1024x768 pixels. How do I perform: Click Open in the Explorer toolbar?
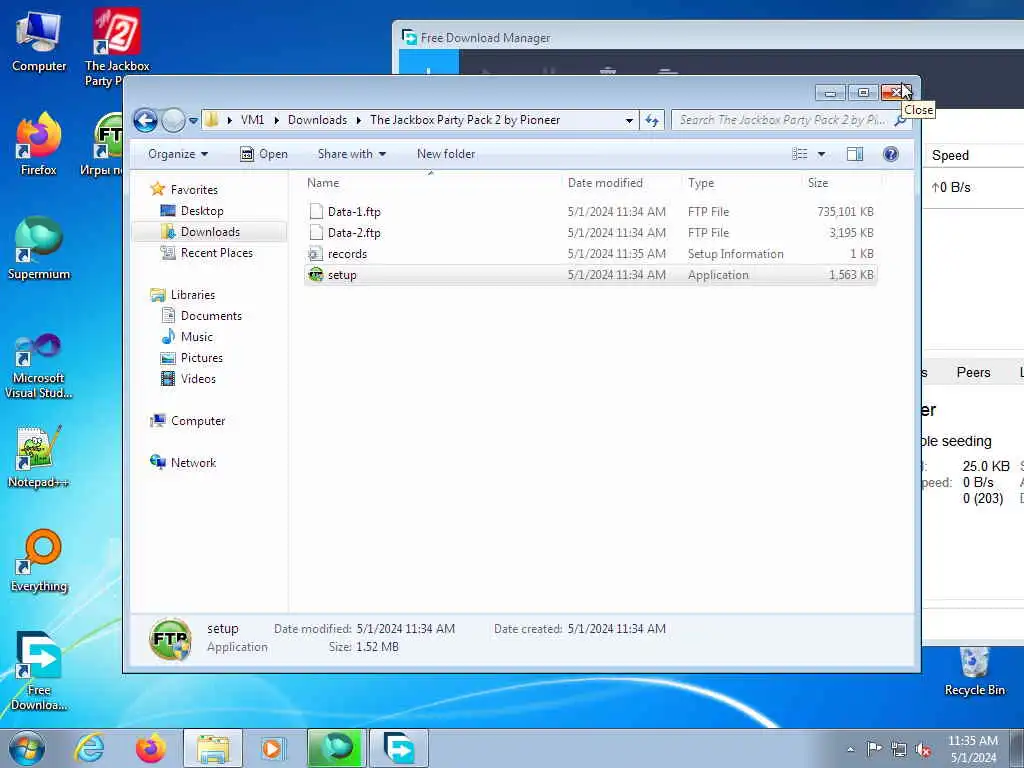pos(264,154)
